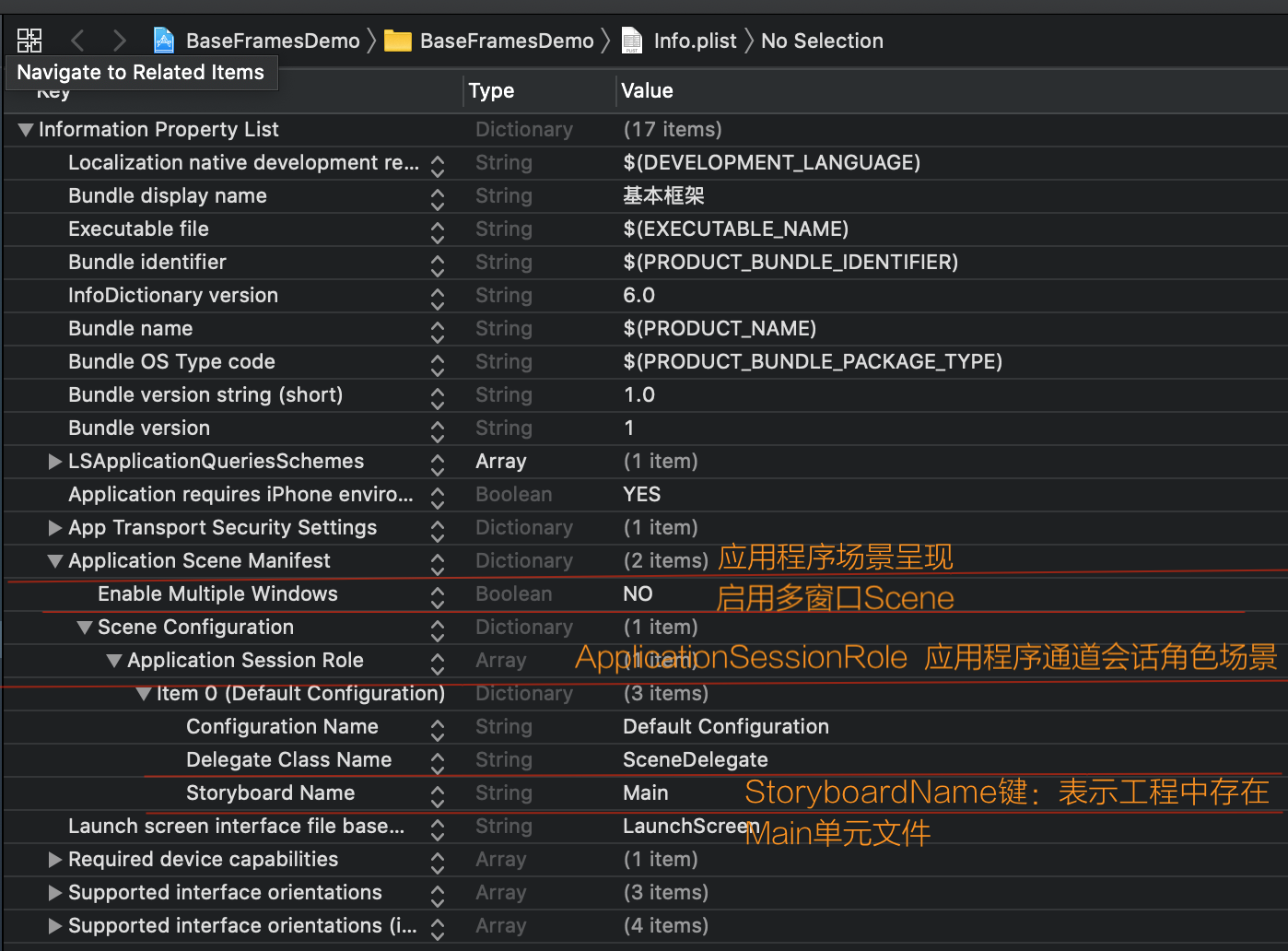Screen dimensions: 1288x951
Task: Click the (17 items) root value
Action: (x=673, y=130)
